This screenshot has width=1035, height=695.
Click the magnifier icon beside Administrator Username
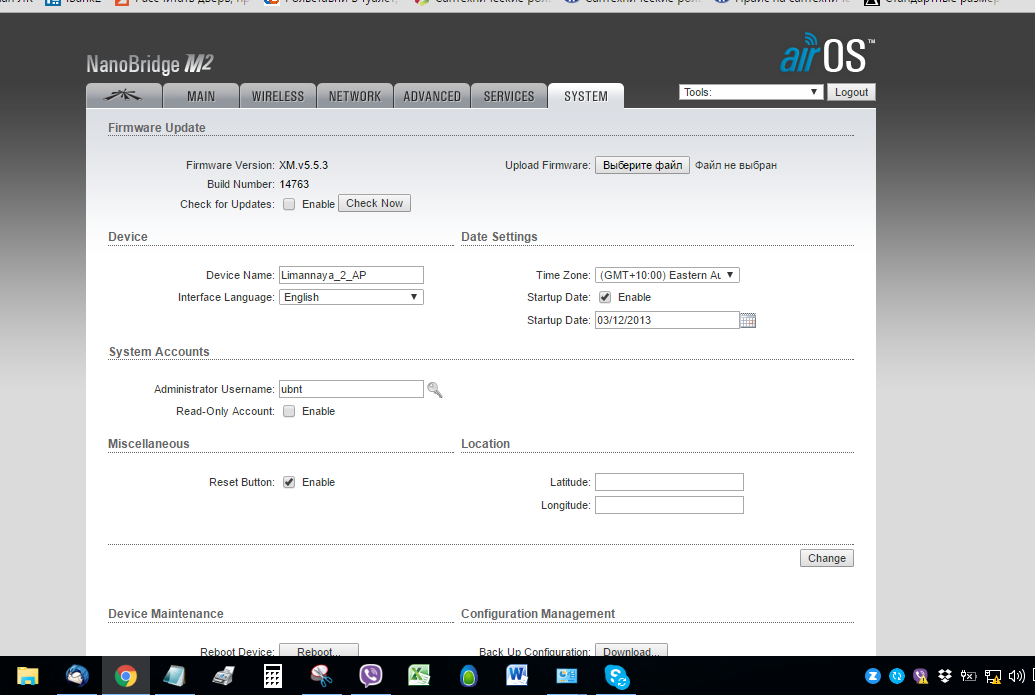pos(434,390)
